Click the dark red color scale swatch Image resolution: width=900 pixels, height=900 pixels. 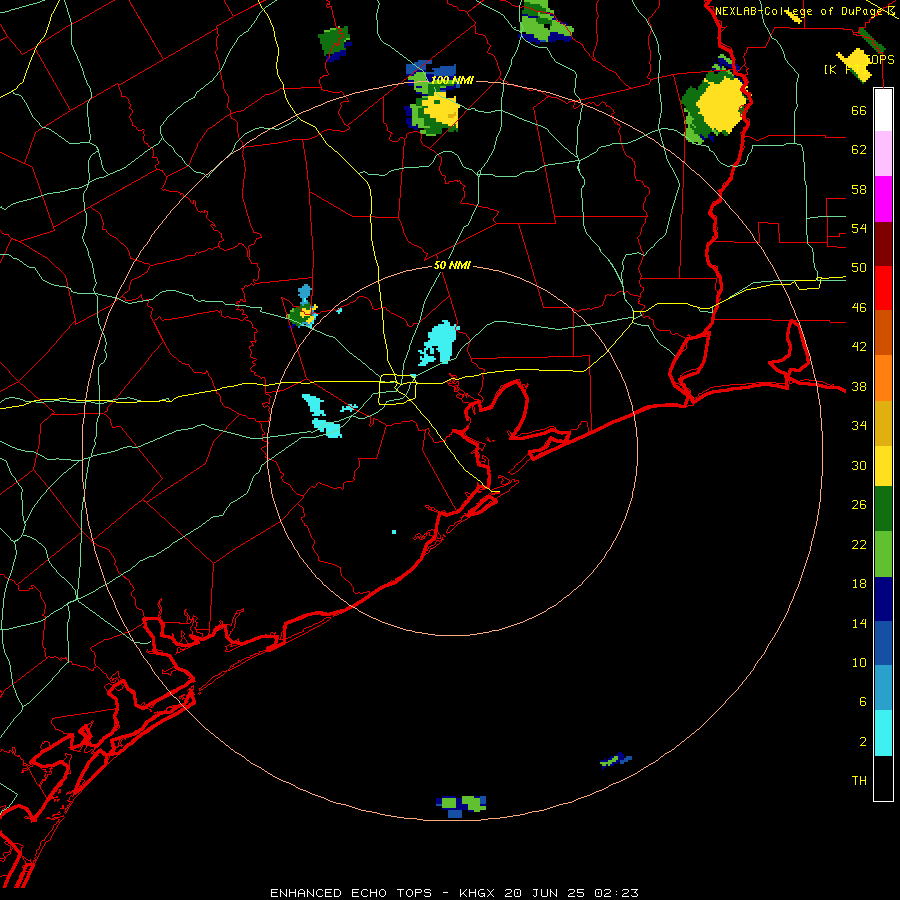(883, 243)
